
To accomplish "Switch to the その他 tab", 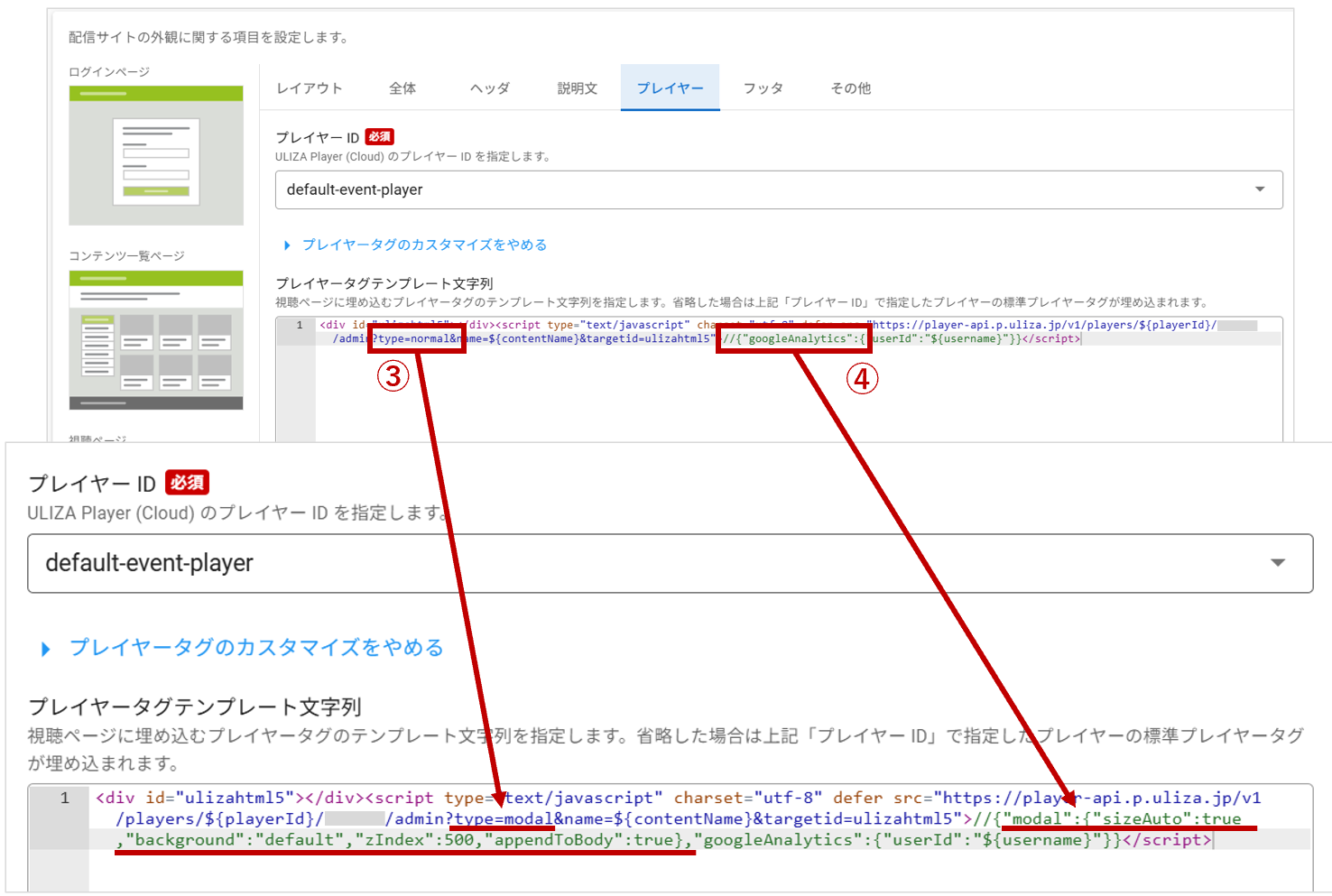I will click(850, 88).
